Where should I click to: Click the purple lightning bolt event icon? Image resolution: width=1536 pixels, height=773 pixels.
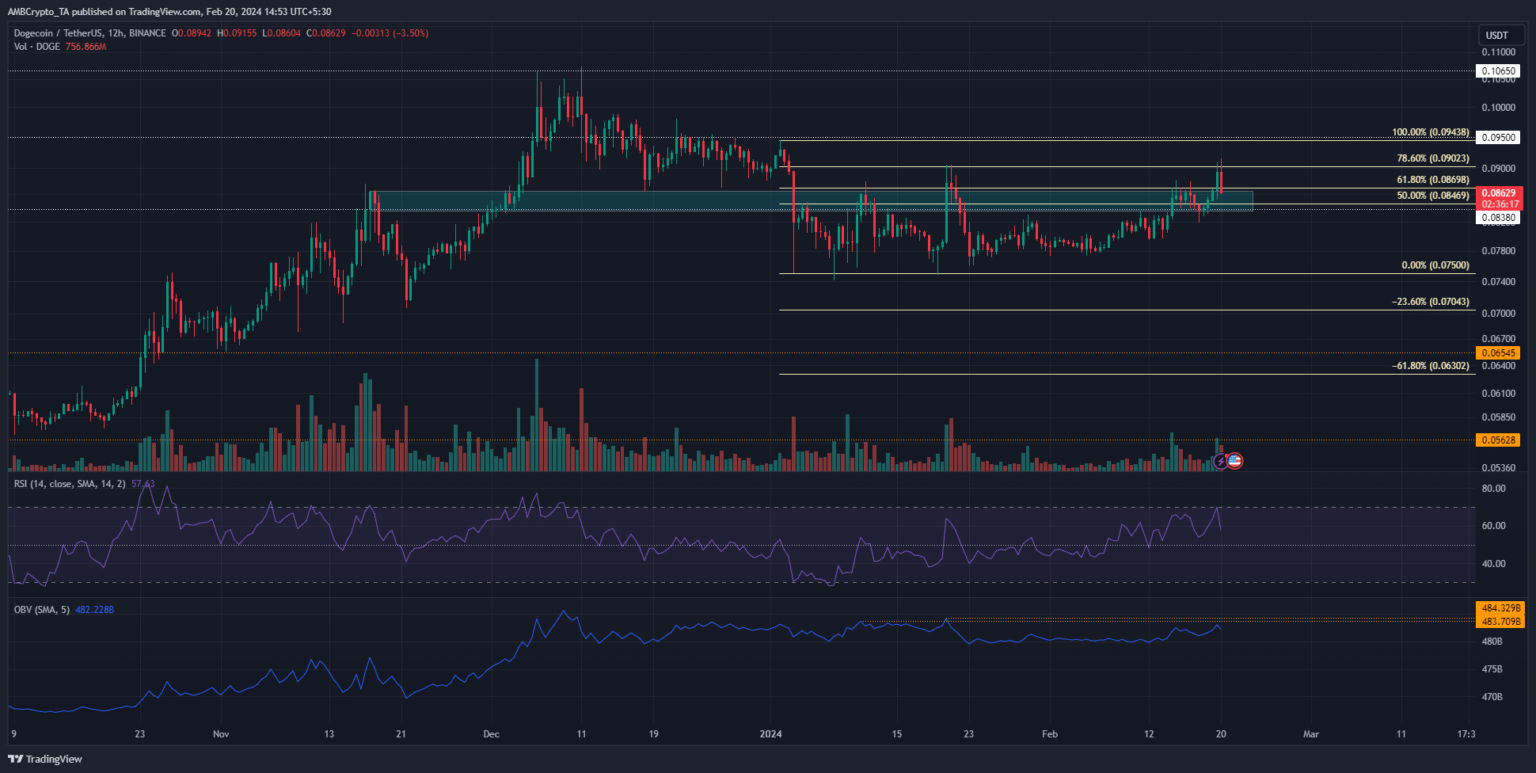point(1220,461)
